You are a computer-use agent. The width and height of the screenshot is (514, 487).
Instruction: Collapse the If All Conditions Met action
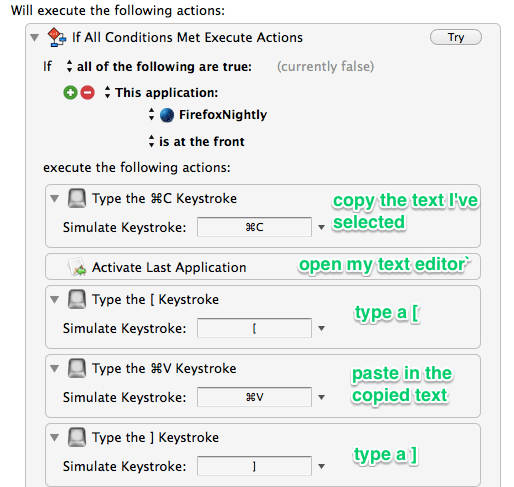[x=35, y=37]
